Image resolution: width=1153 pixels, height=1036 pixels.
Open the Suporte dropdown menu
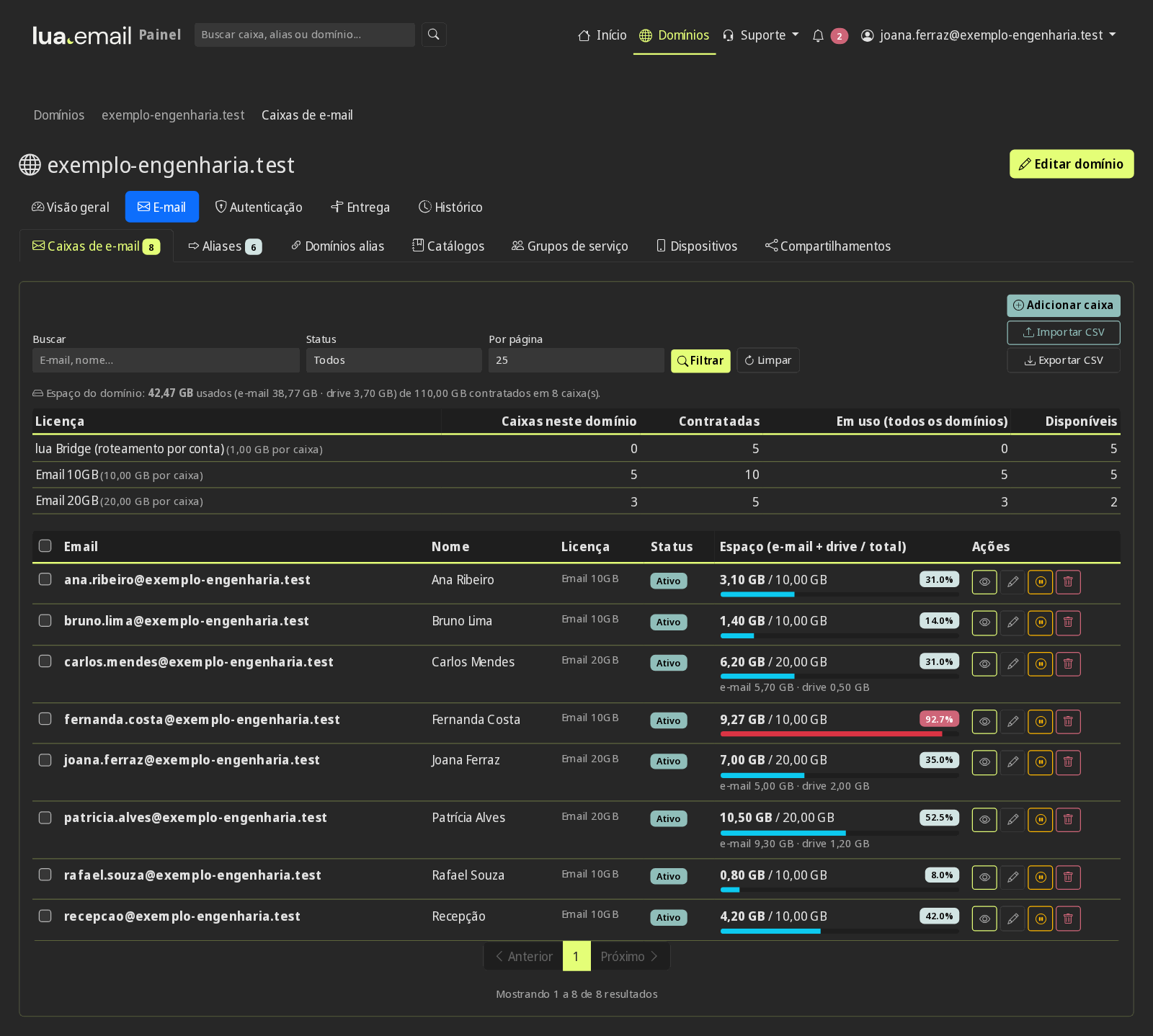point(761,35)
